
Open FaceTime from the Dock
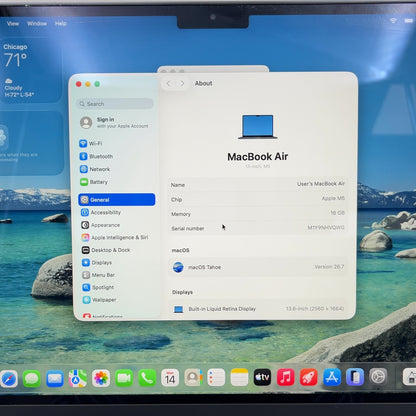pyautogui.click(x=124, y=378)
